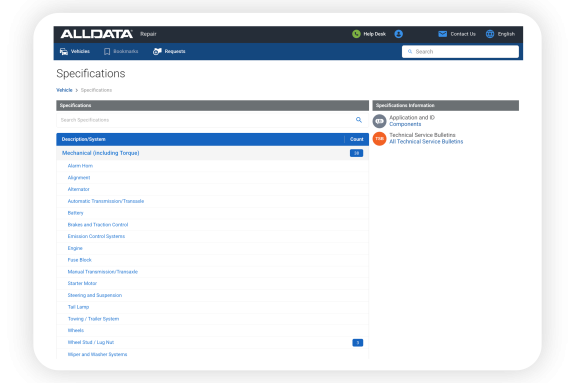Open Towing / Trailer System
The image size is (575, 383).
tap(94, 319)
